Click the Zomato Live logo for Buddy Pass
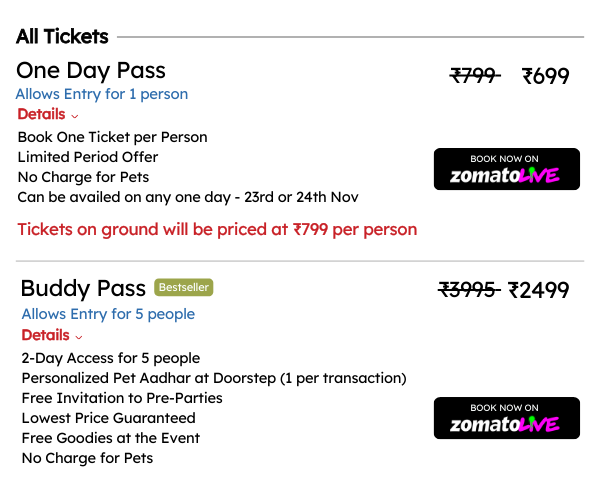 pyautogui.click(x=505, y=425)
